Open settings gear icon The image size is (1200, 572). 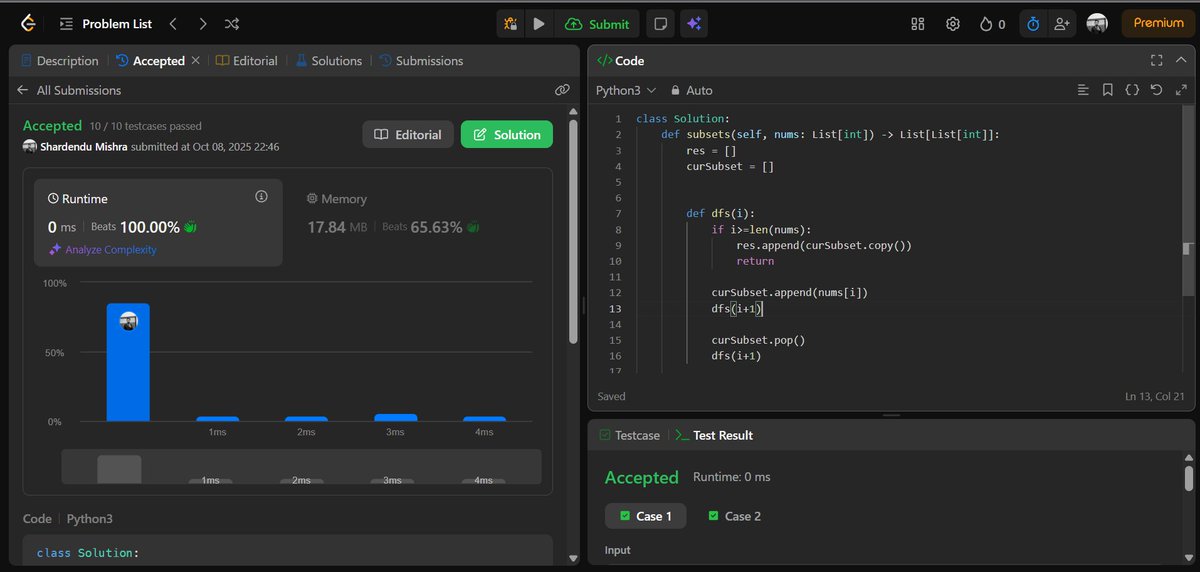(953, 24)
